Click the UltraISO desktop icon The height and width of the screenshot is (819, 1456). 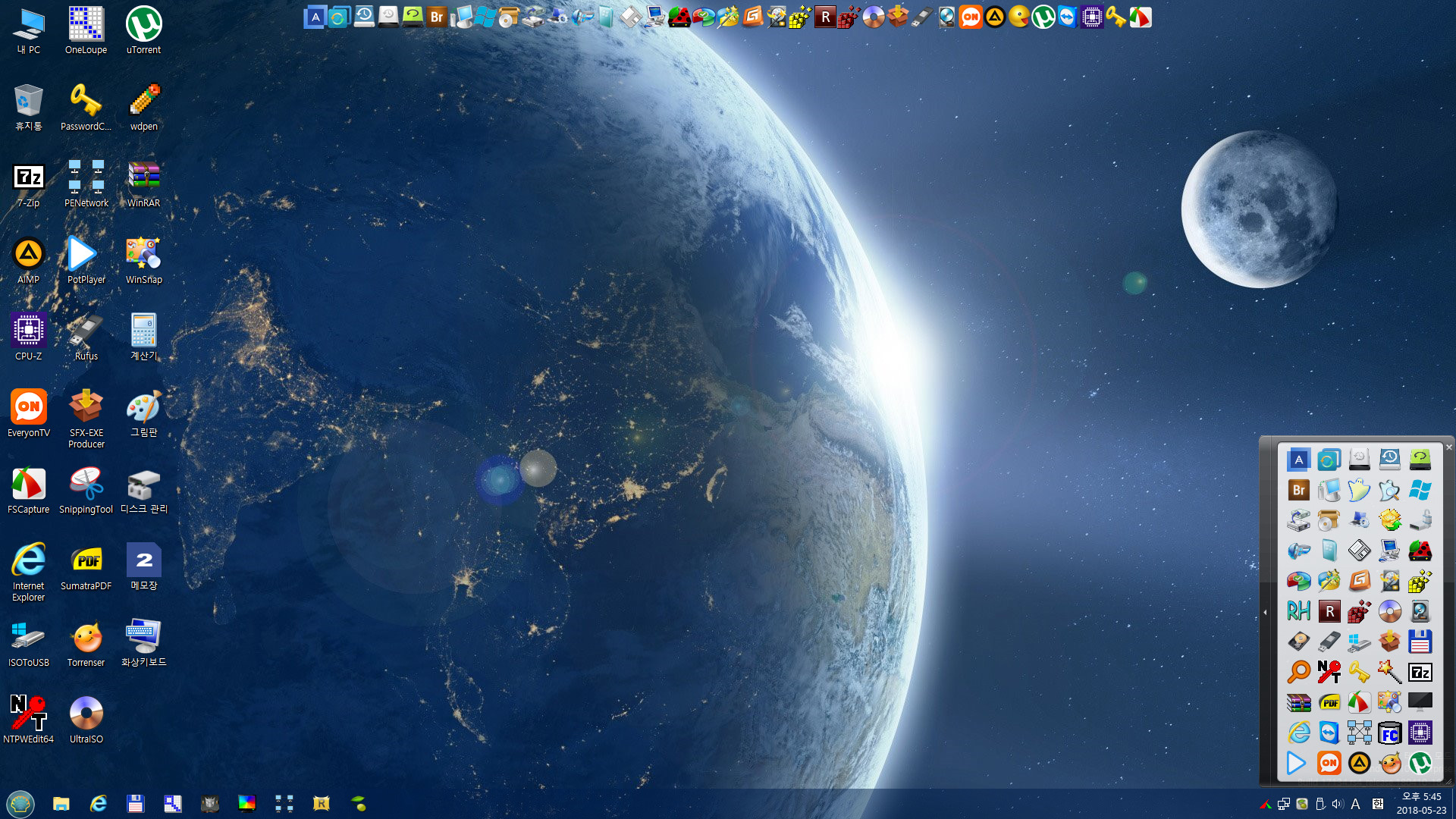86,720
